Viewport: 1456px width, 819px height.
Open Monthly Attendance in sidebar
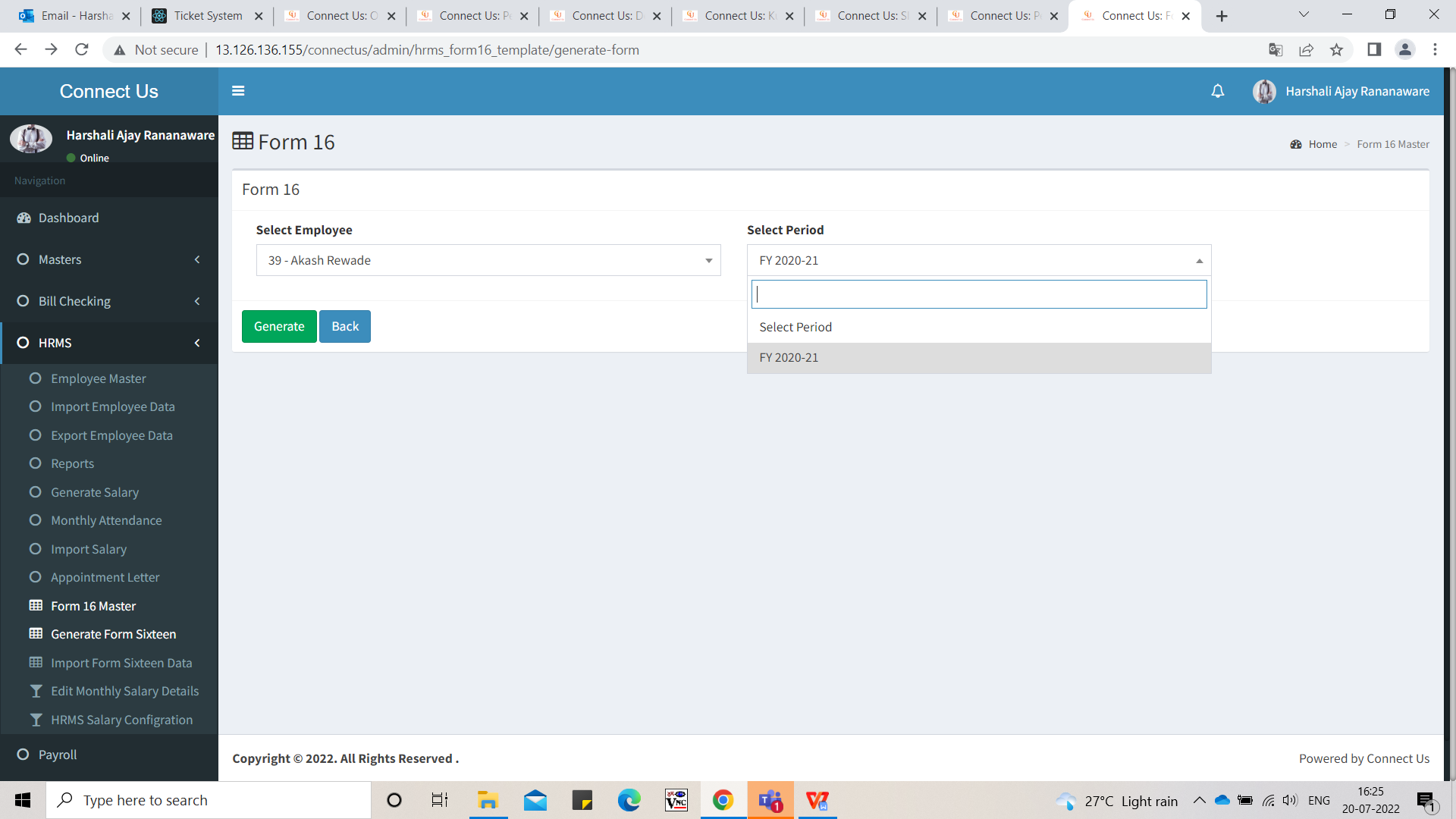pos(106,520)
